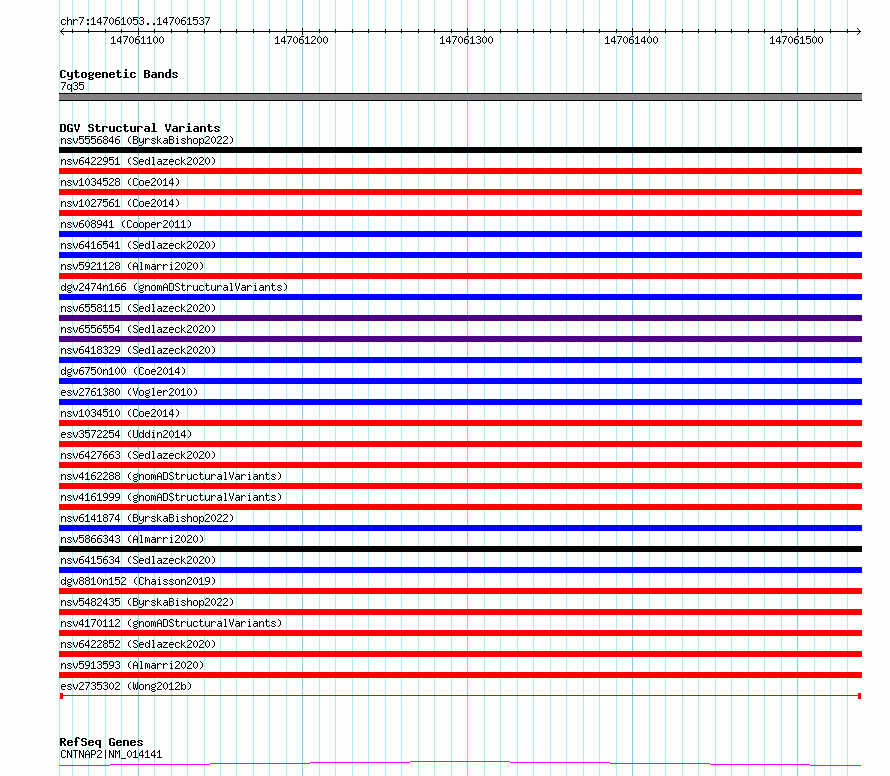Click nsv608941 (Cooper2011) label
Image resolution: width=890 pixels, height=776 pixels.
coord(126,224)
